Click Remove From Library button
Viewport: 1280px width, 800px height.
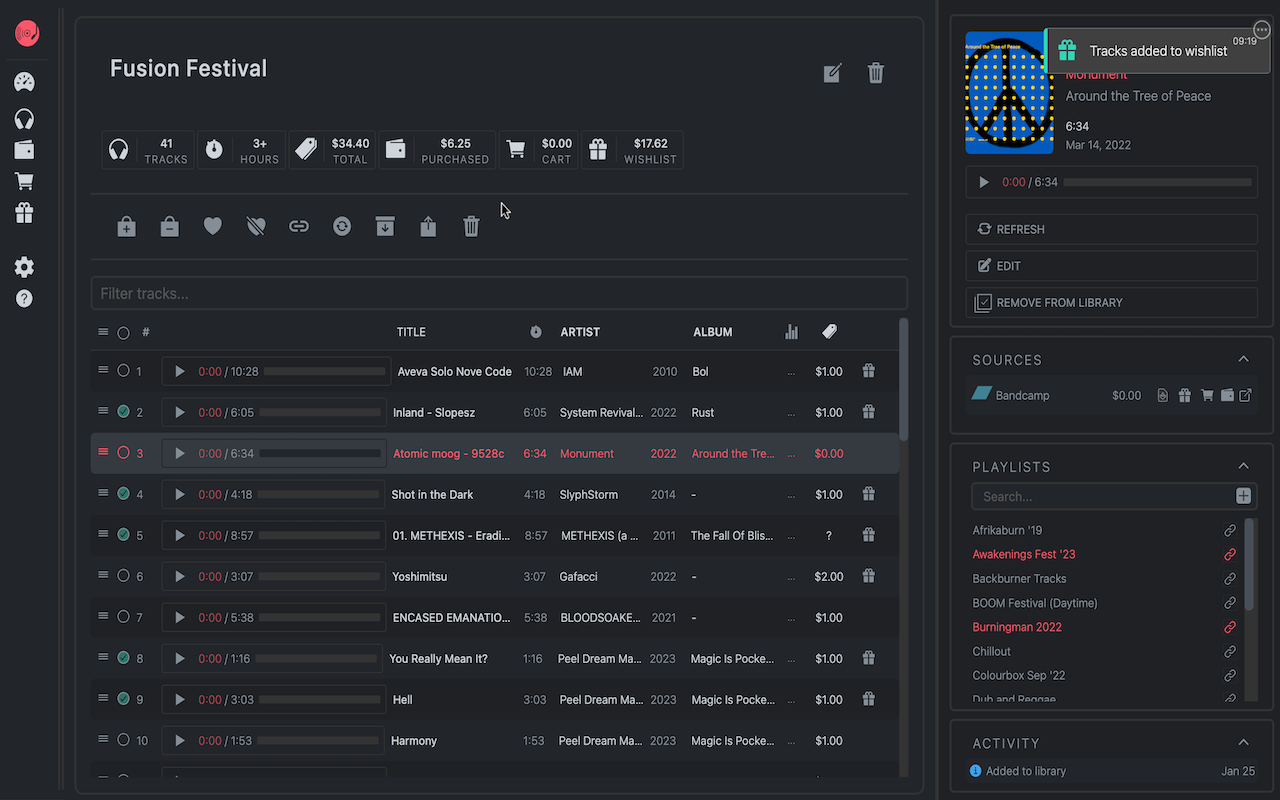click(1111, 302)
